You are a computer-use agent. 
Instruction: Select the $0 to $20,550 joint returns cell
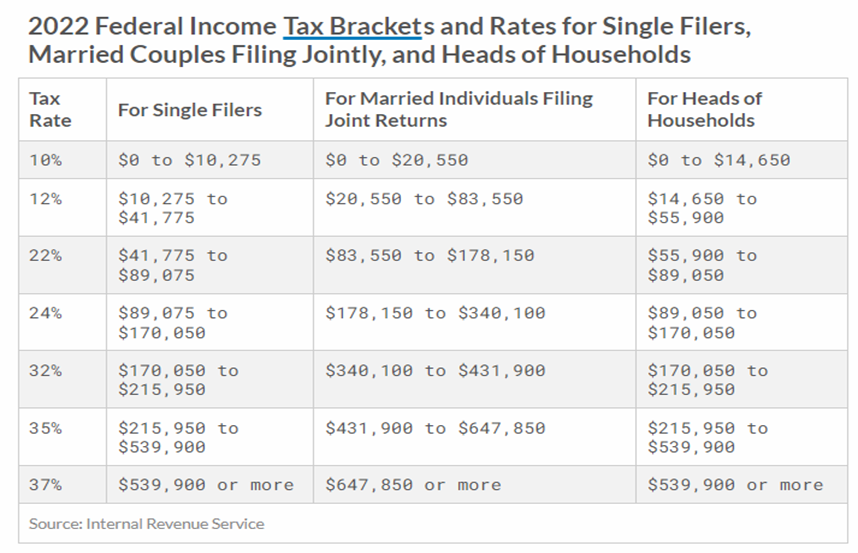[396, 160]
